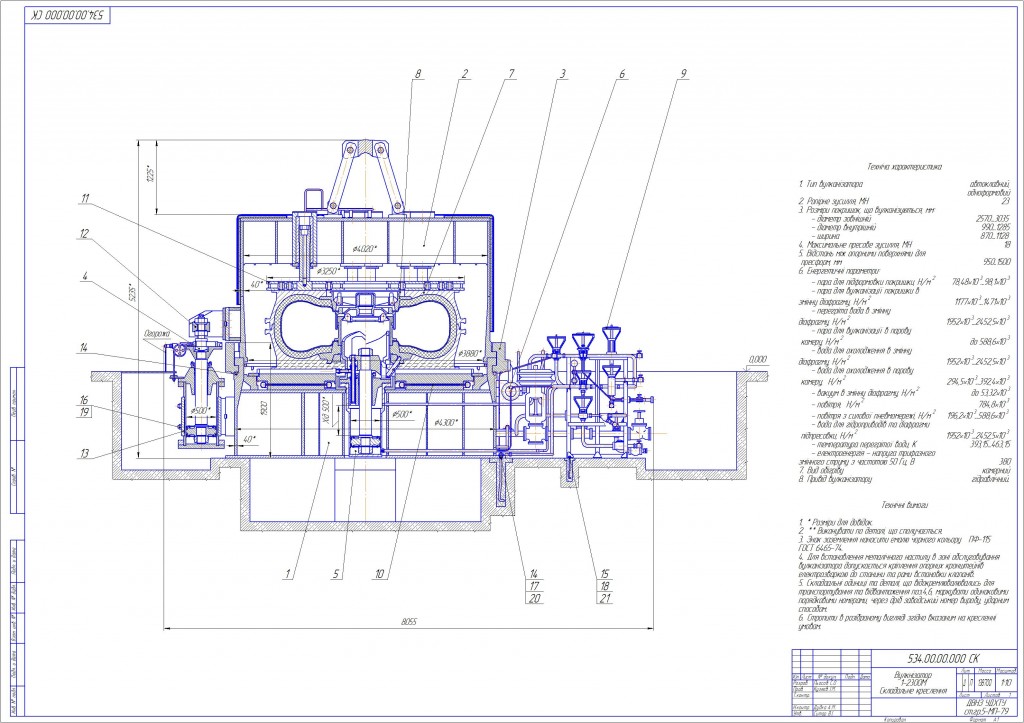Click the '2570...3035' outer diameter value
The image size is (1024, 723).
click(x=992, y=219)
